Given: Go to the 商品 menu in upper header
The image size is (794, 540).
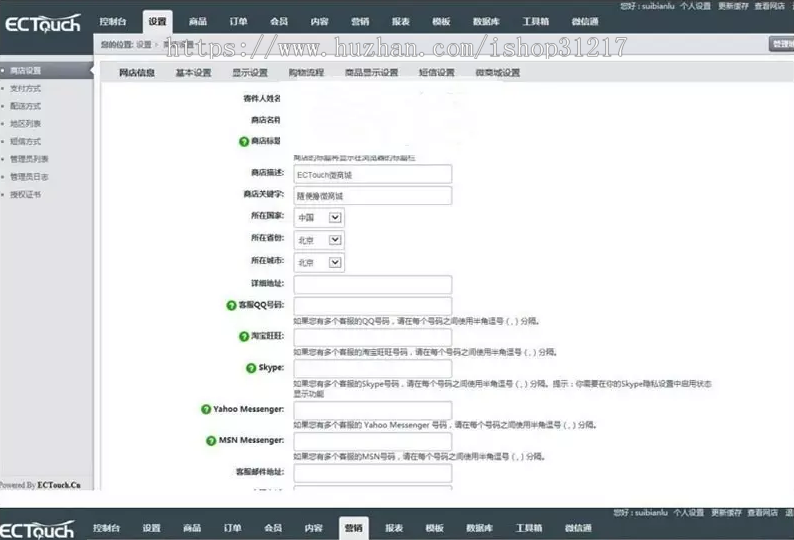Looking at the screenshot, I should tap(197, 22).
